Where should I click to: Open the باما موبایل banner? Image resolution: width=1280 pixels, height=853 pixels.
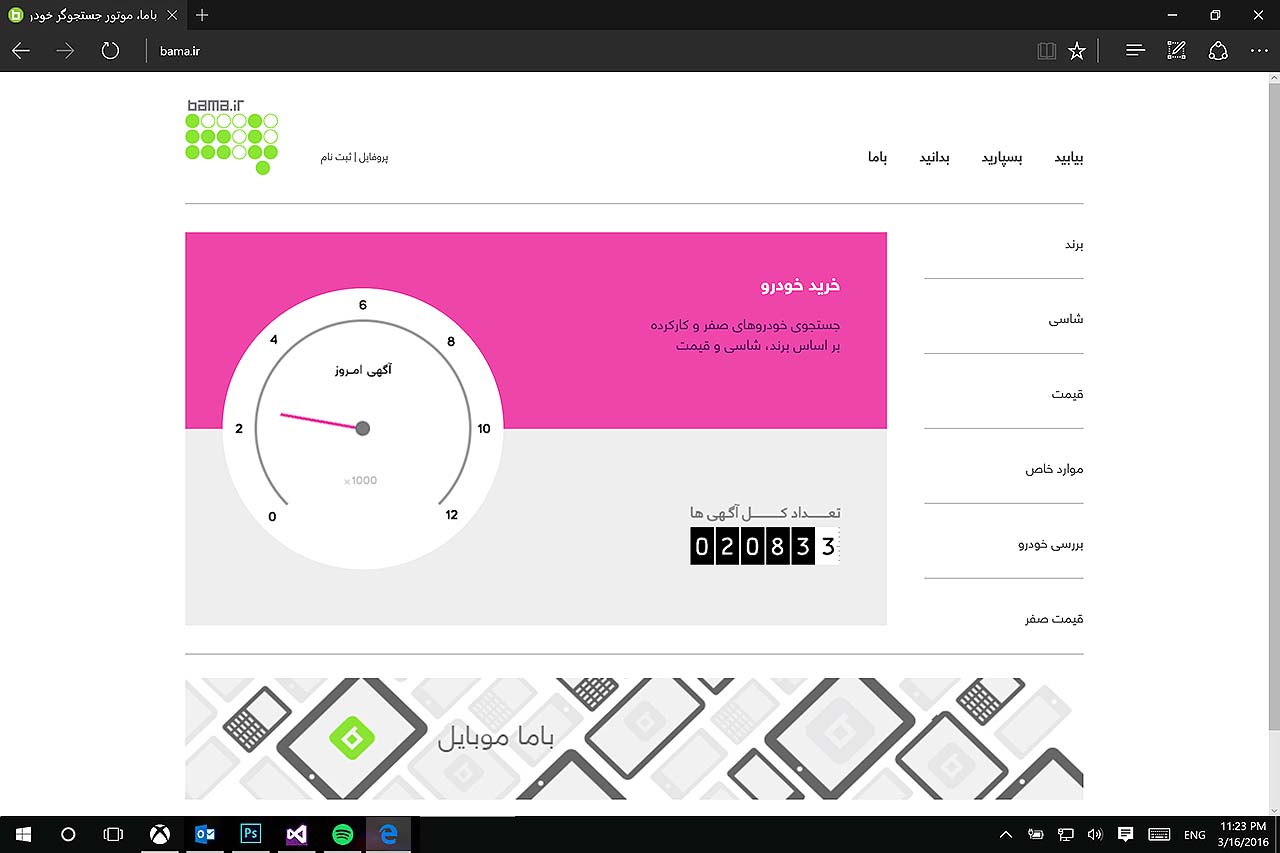(634, 738)
